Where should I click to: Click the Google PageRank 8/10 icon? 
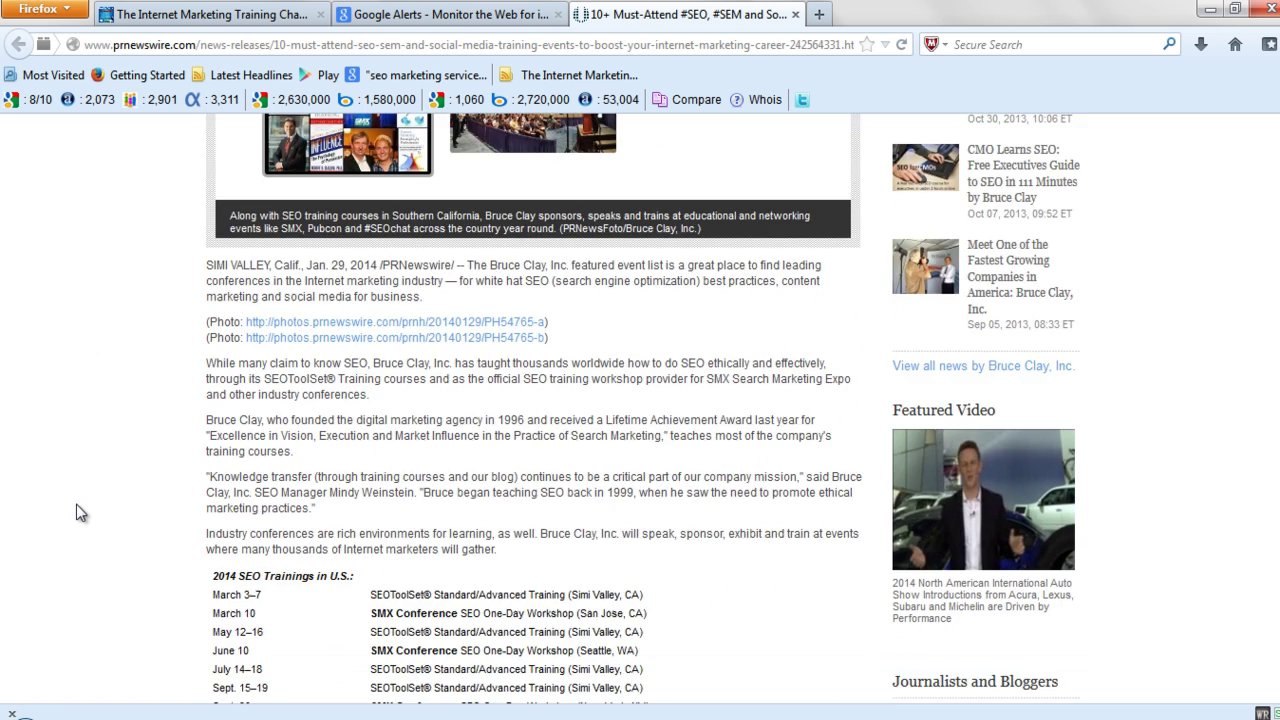[11, 100]
